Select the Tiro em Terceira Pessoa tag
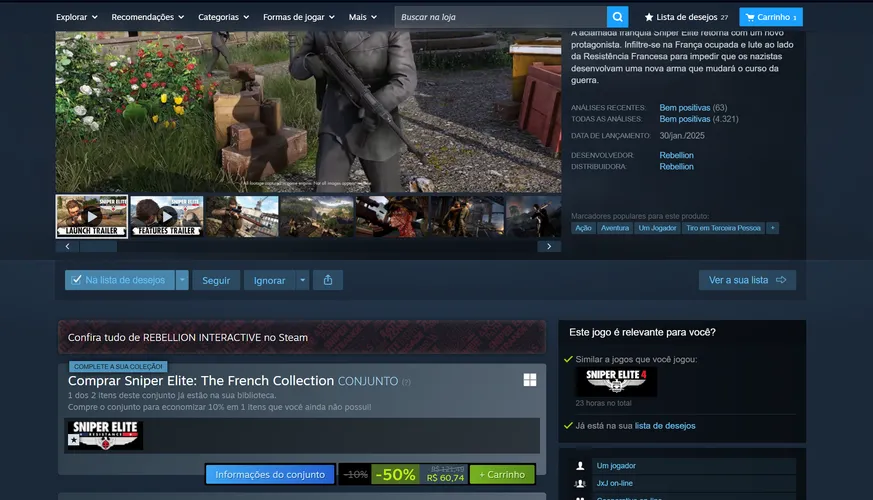Viewport: 873px width, 500px height. coord(723,228)
